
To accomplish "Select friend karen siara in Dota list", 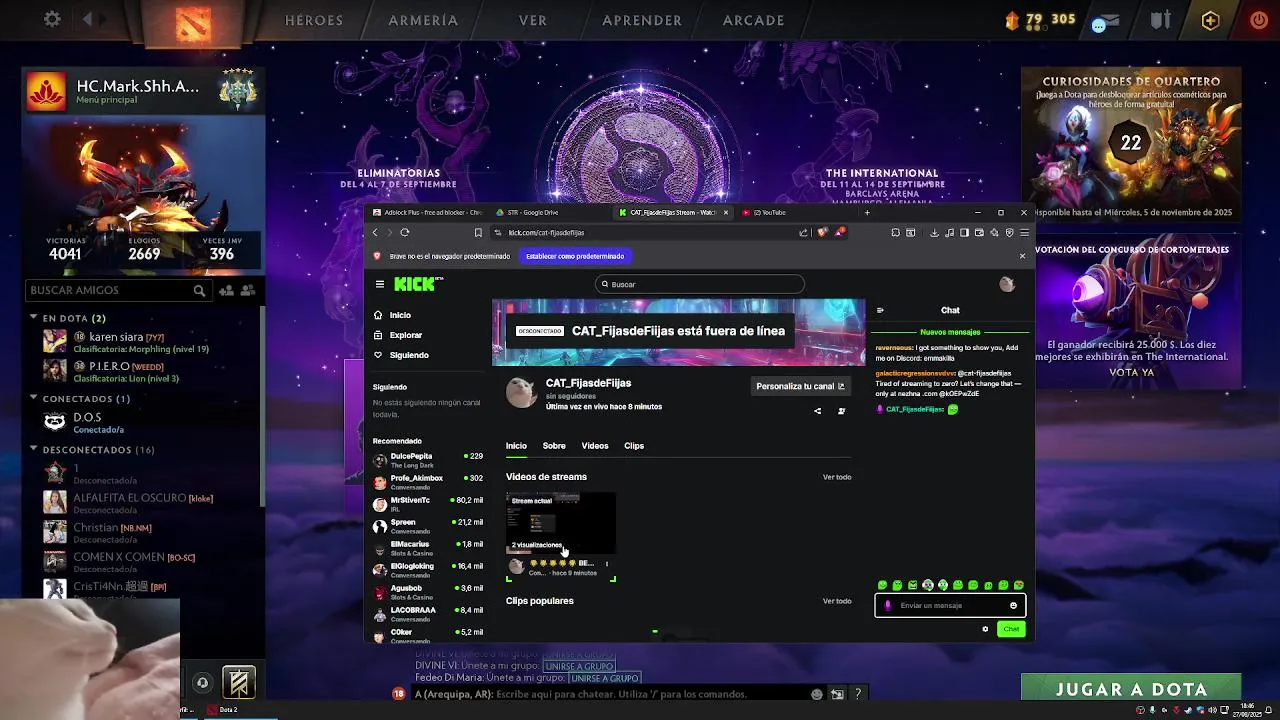I will [140, 342].
